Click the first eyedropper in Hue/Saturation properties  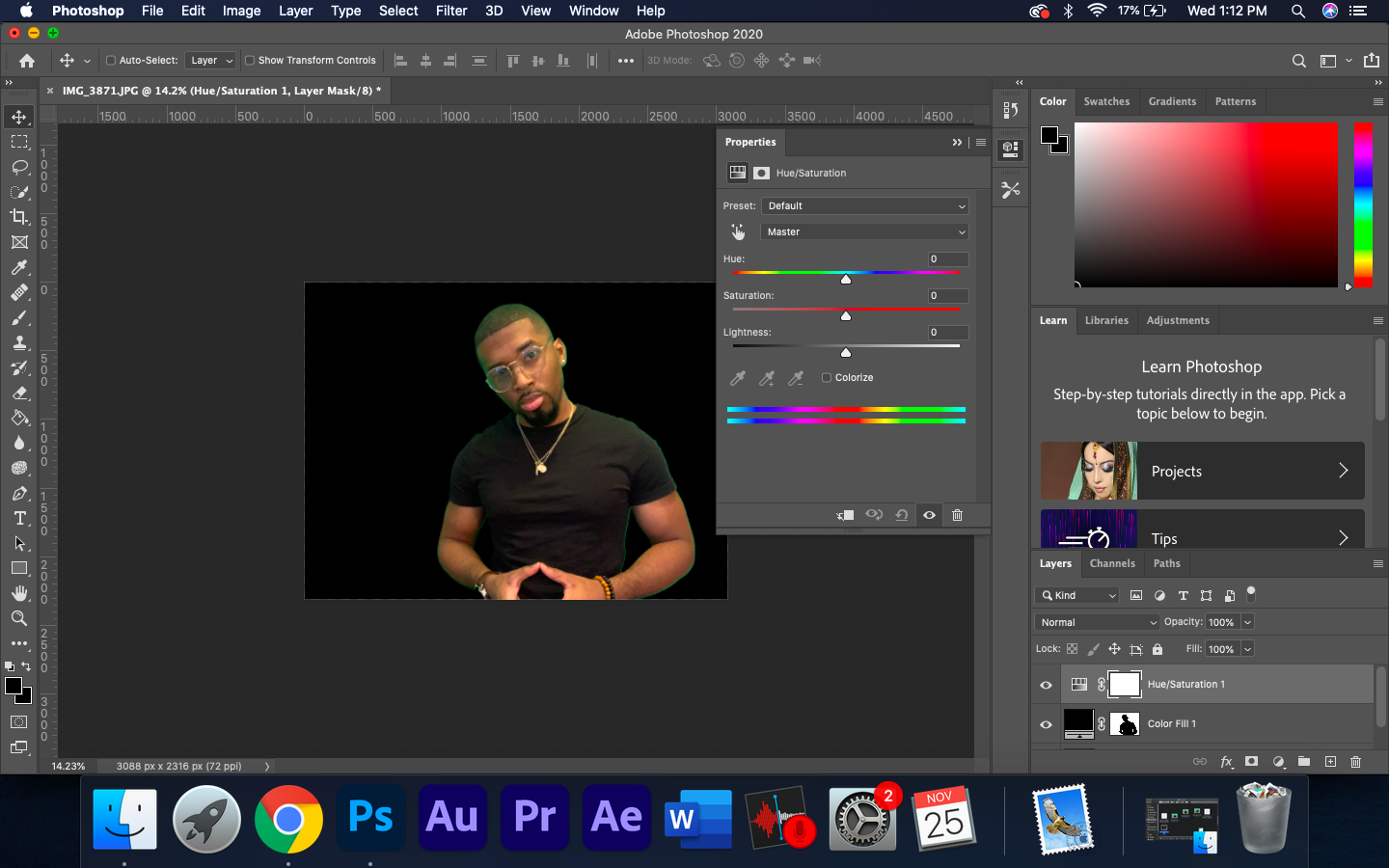coord(738,378)
